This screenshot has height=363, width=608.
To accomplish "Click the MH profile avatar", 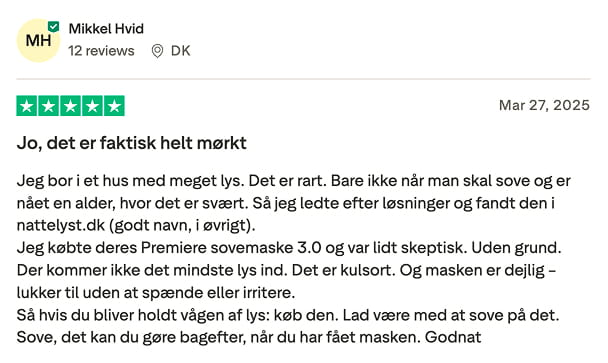I will tap(38, 40).
